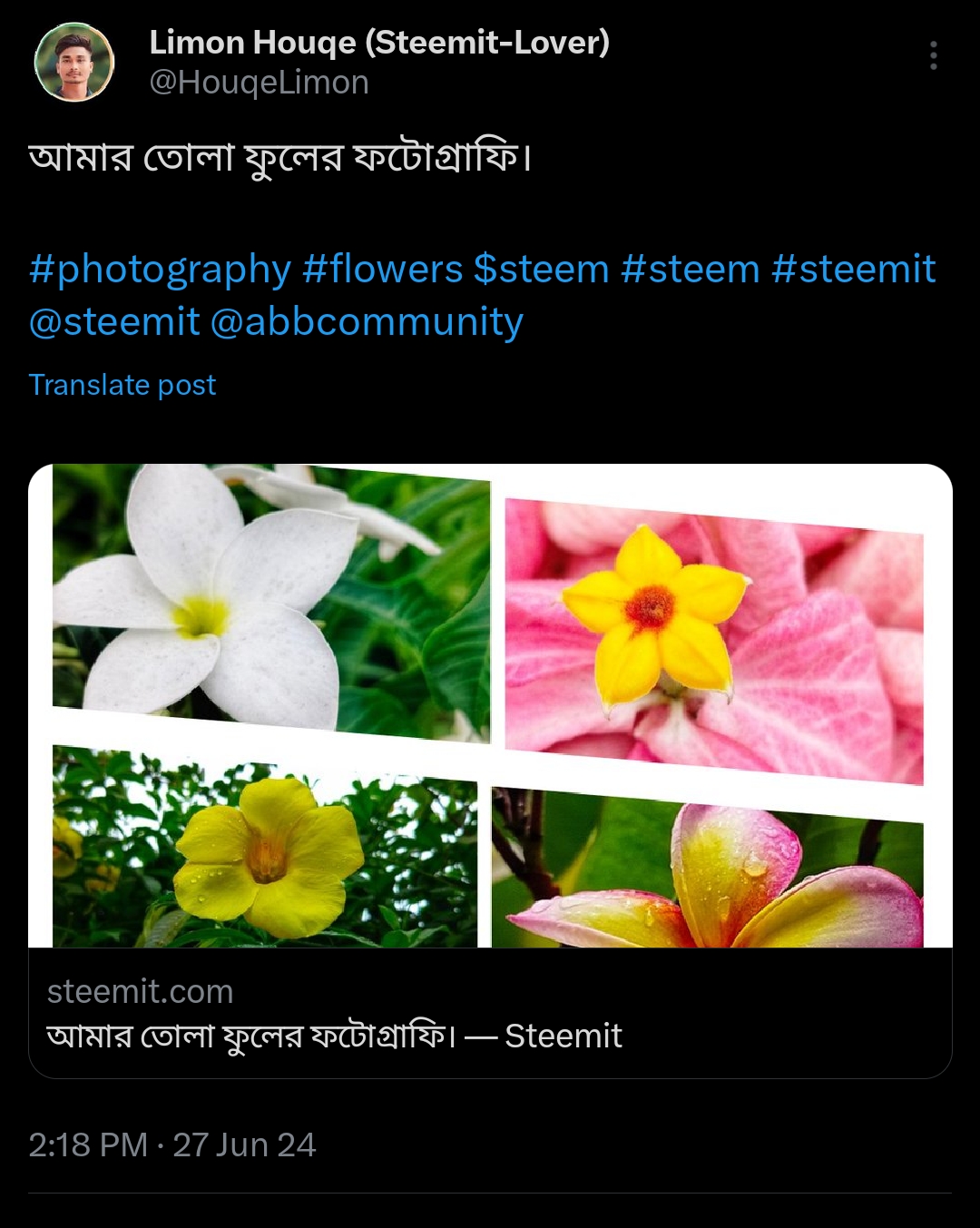Viewport: 980px width, 1228px height.
Task: Open the @HouqeLimon handle
Action: (x=259, y=83)
